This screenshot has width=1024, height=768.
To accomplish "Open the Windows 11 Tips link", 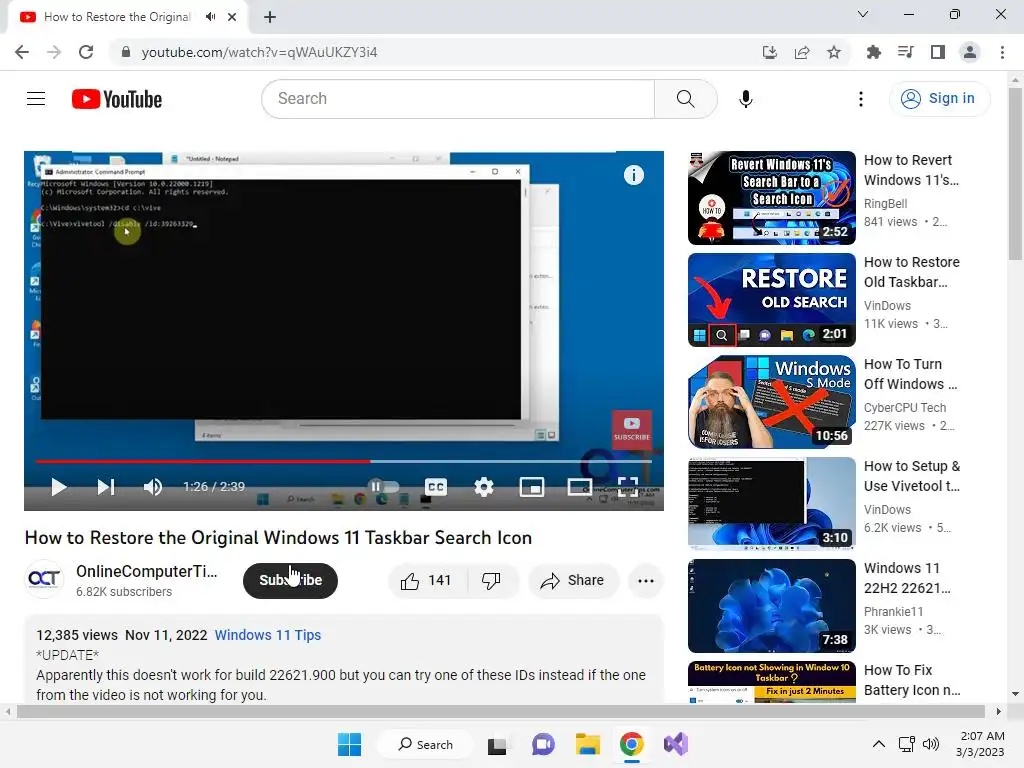I will [268, 635].
